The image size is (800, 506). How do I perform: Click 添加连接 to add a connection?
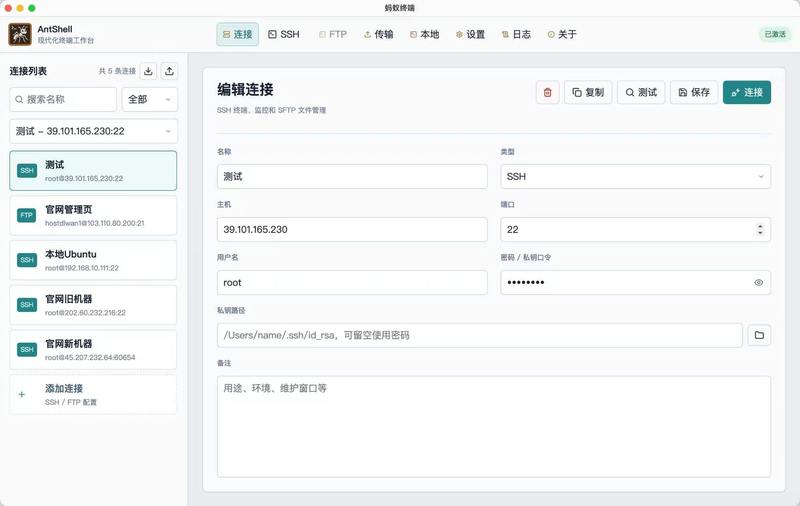93,394
